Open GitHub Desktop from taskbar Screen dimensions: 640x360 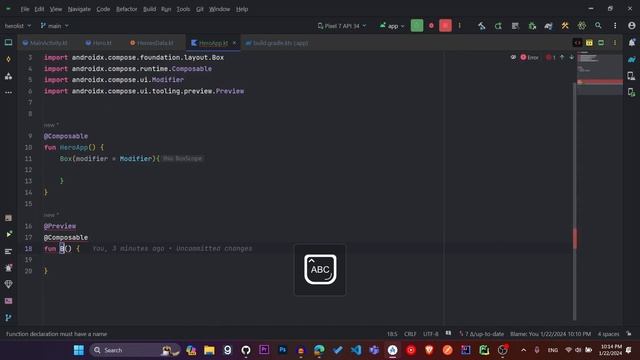(x=246, y=350)
